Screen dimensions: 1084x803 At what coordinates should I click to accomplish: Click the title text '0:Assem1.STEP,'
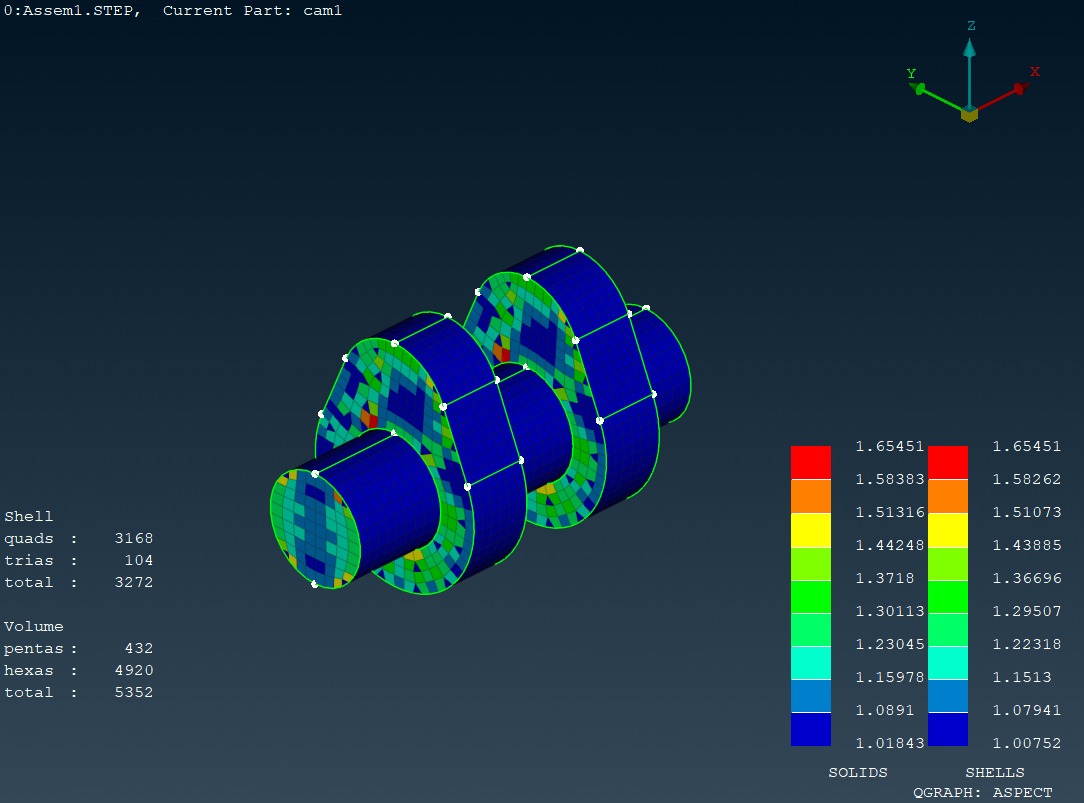coord(73,11)
